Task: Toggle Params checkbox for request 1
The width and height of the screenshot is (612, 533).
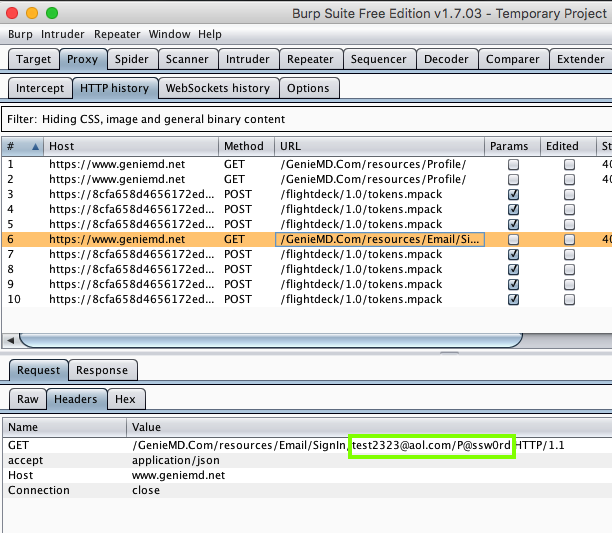Action: [514, 164]
